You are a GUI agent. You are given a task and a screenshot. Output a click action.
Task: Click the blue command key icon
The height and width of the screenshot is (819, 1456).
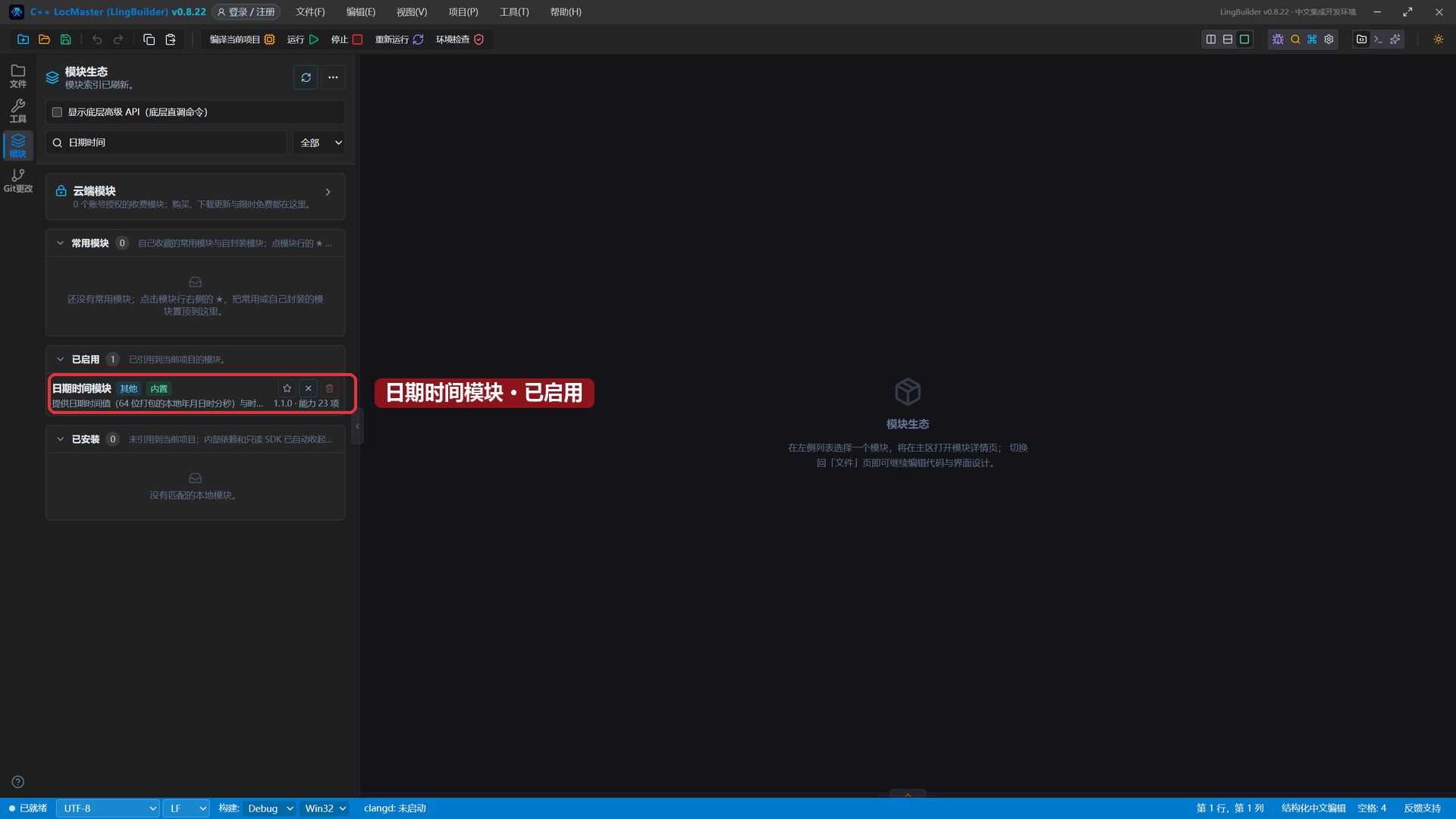click(x=1312, y=39)
